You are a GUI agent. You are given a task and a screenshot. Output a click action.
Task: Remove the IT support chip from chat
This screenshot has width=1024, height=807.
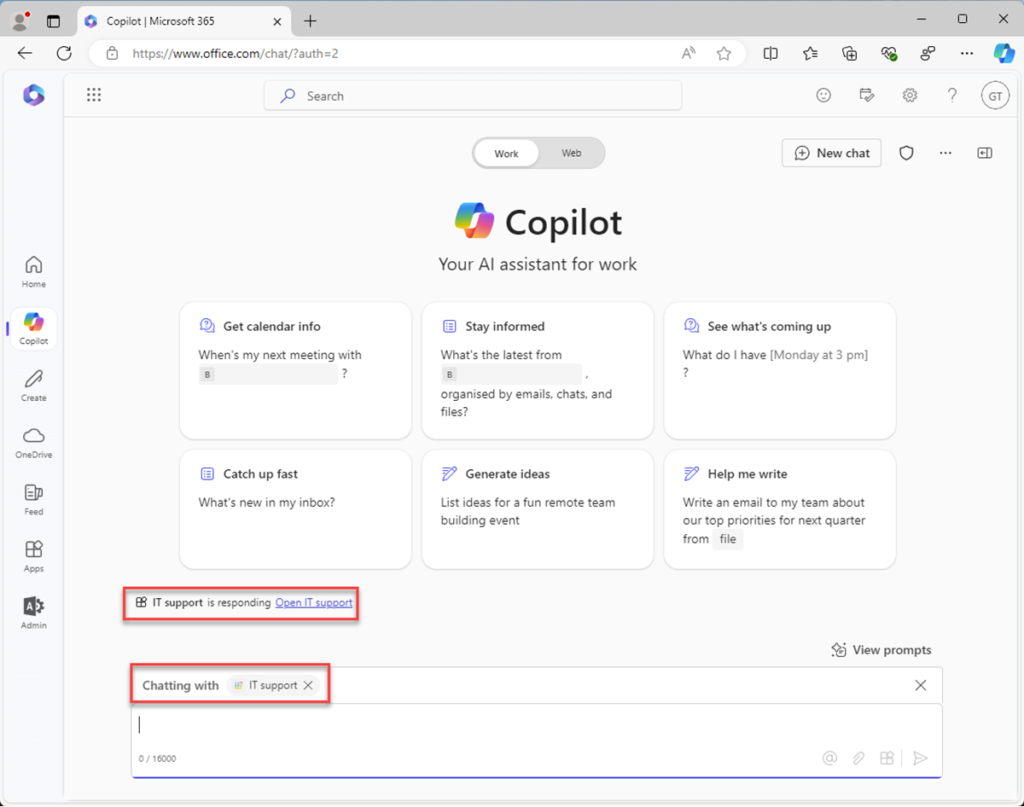(308, 685)
